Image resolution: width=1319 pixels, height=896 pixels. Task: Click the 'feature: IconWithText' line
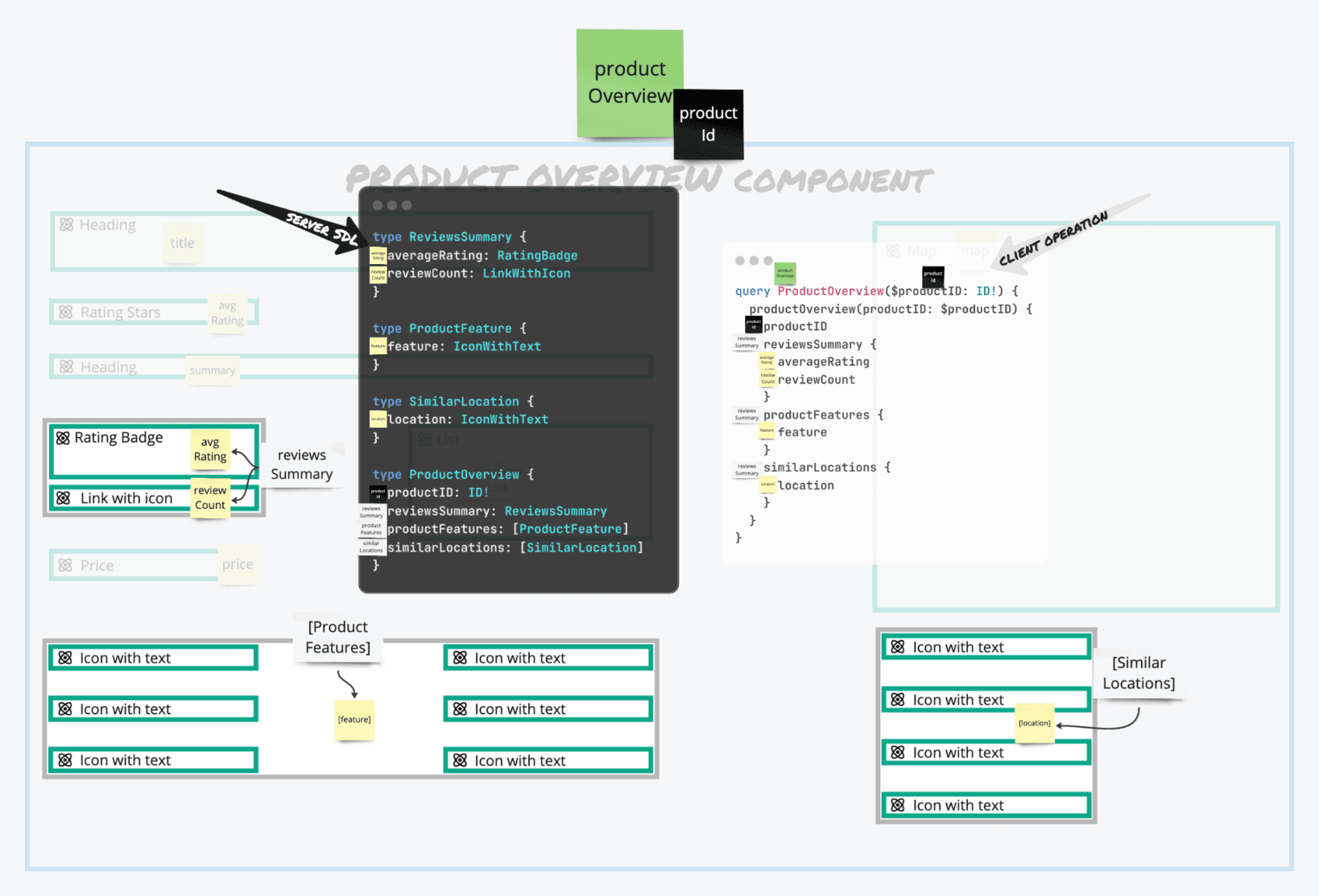[465, 346]
